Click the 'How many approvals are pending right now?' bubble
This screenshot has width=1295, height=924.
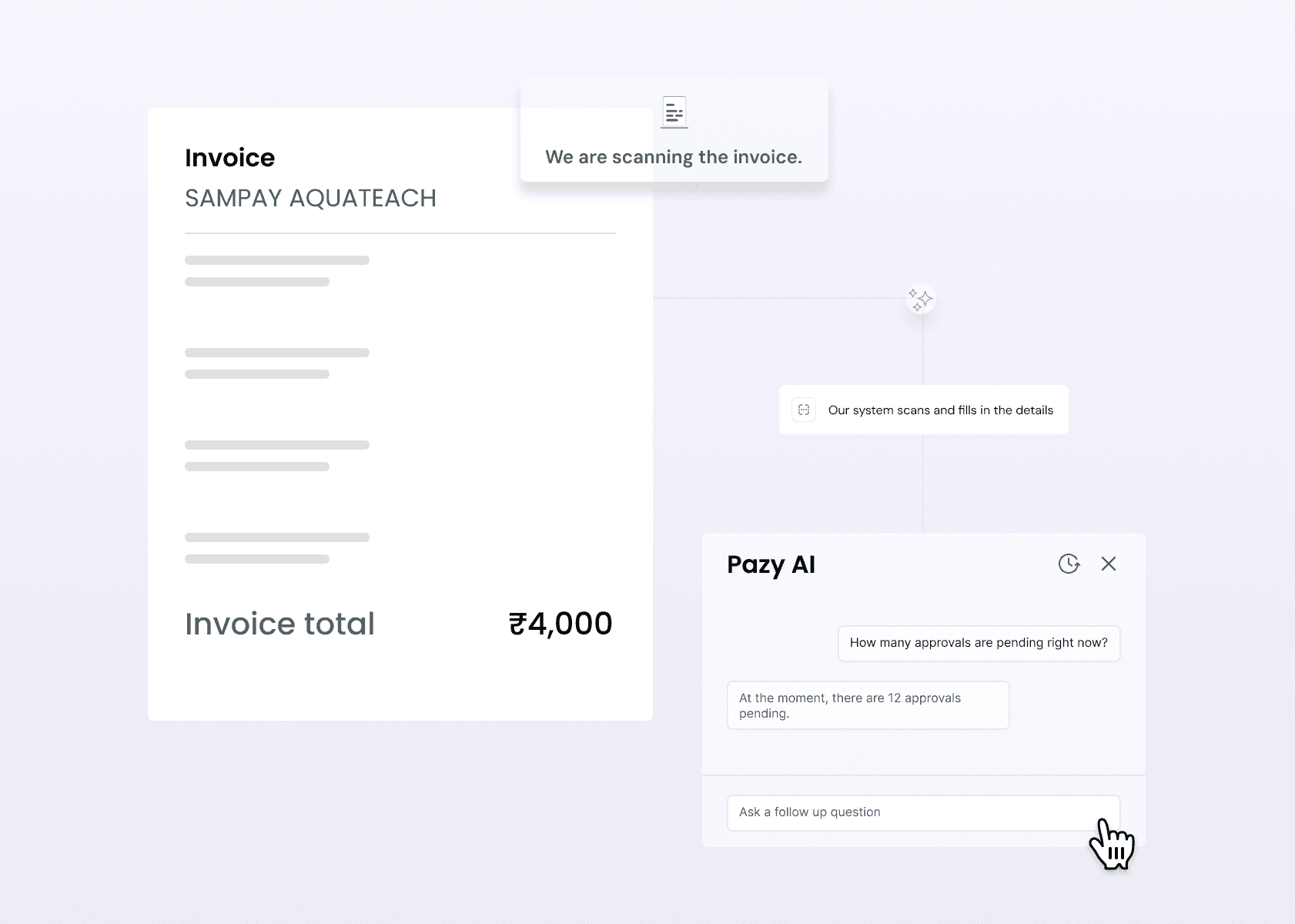(x=978, y=643)
